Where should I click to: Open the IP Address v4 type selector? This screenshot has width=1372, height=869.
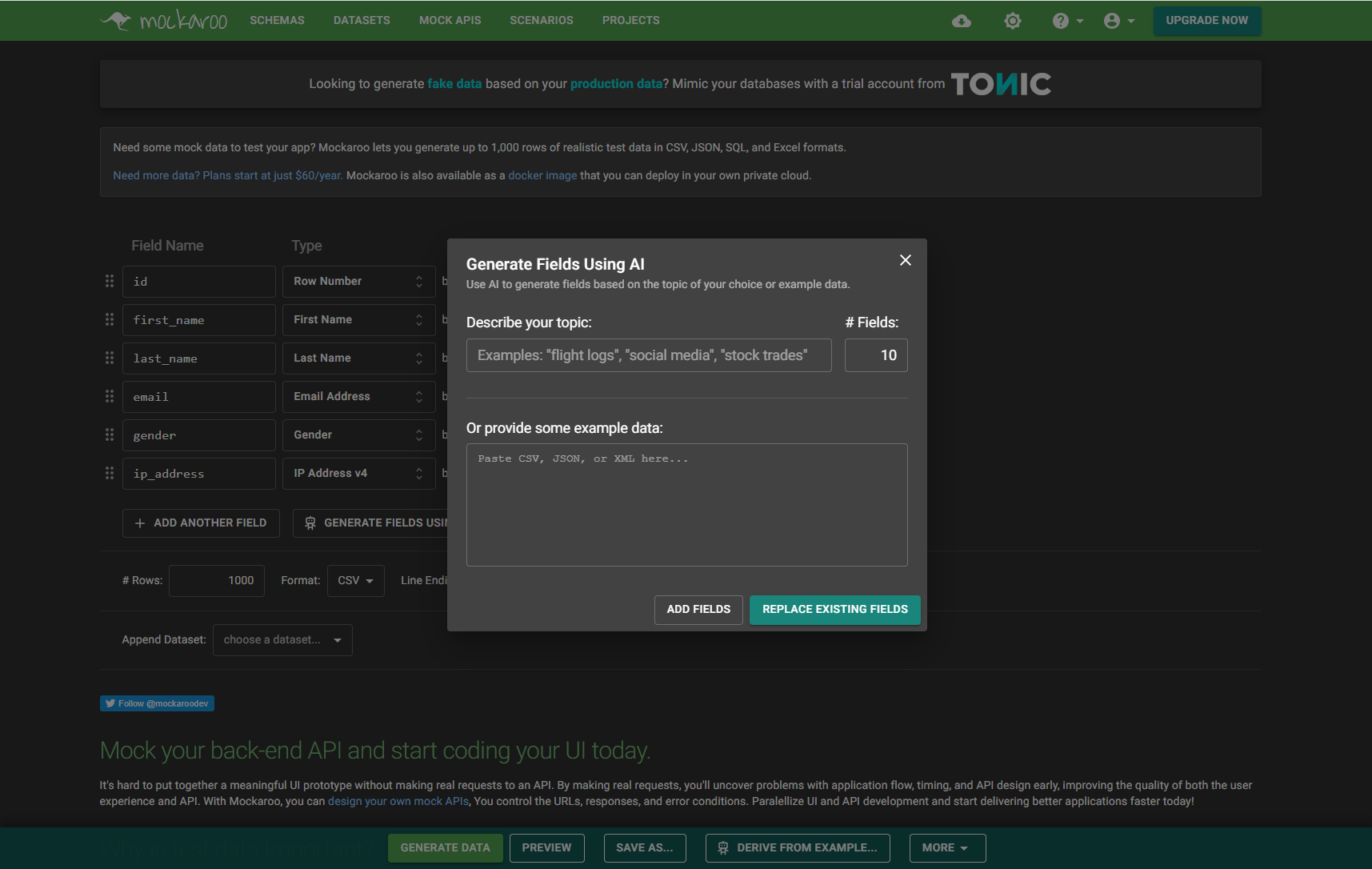pos(358,474)
